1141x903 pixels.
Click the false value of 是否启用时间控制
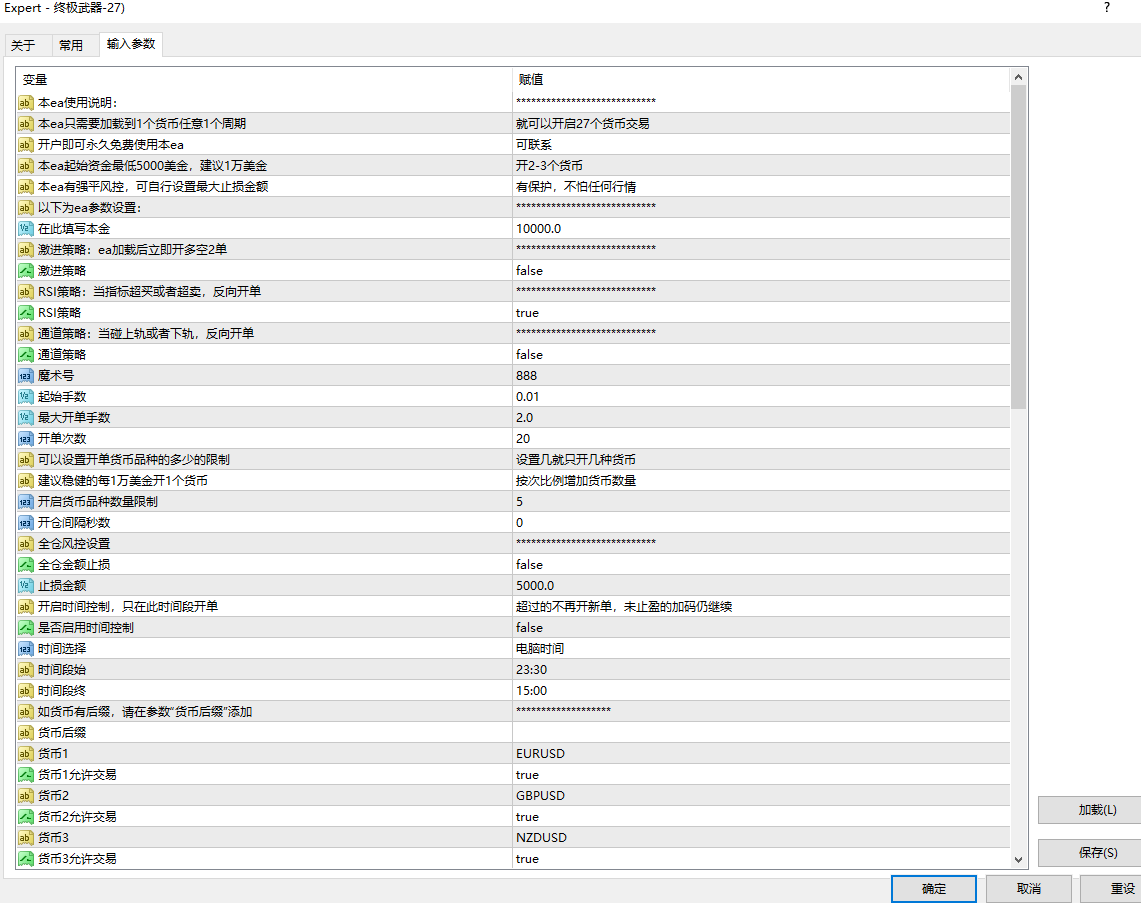coord(529,627)
